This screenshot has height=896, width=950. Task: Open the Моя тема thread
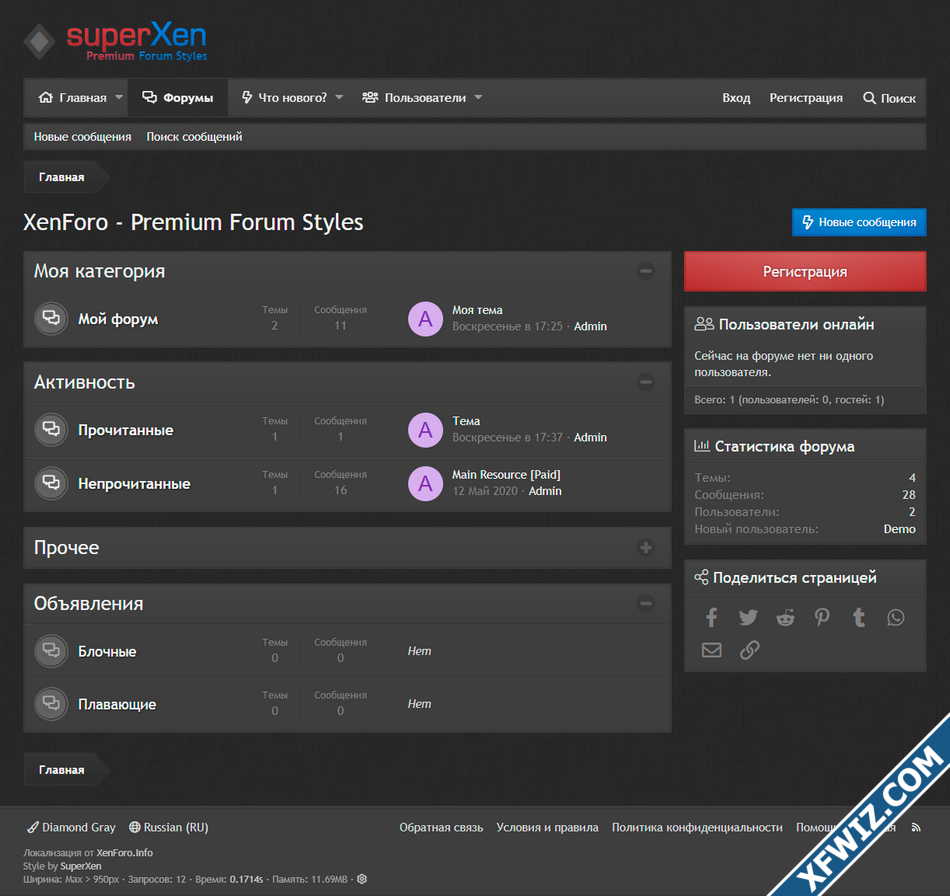point(477,310)
